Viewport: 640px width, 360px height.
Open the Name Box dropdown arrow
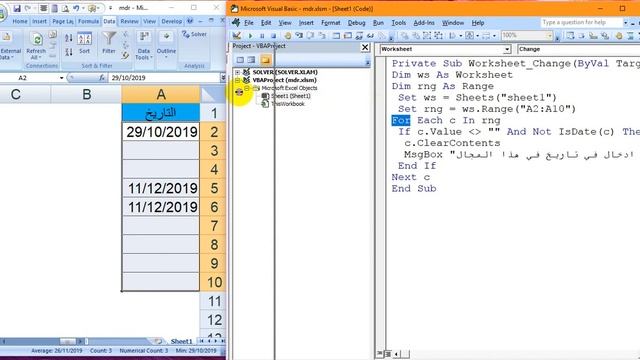coord(62,78)
